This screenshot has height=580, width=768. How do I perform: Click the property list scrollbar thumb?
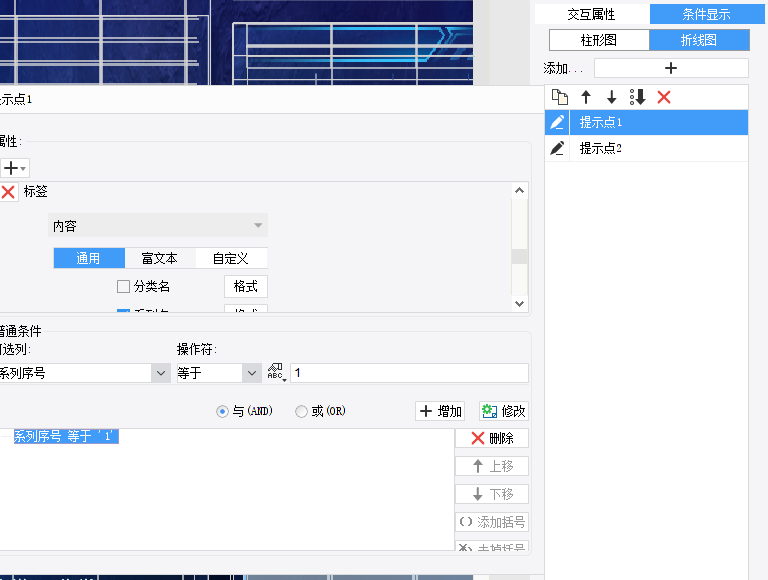coord(519,256)
